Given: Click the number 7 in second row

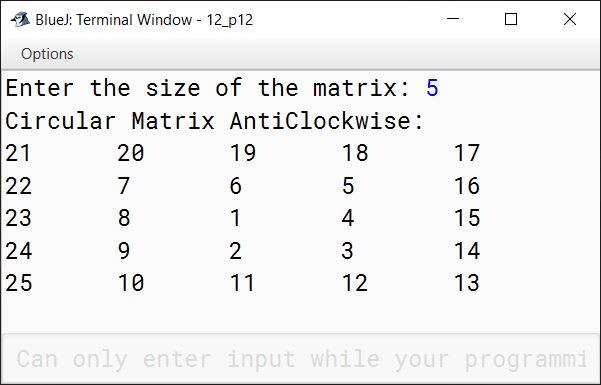Looking at the screenshot, I should (124, 186).
